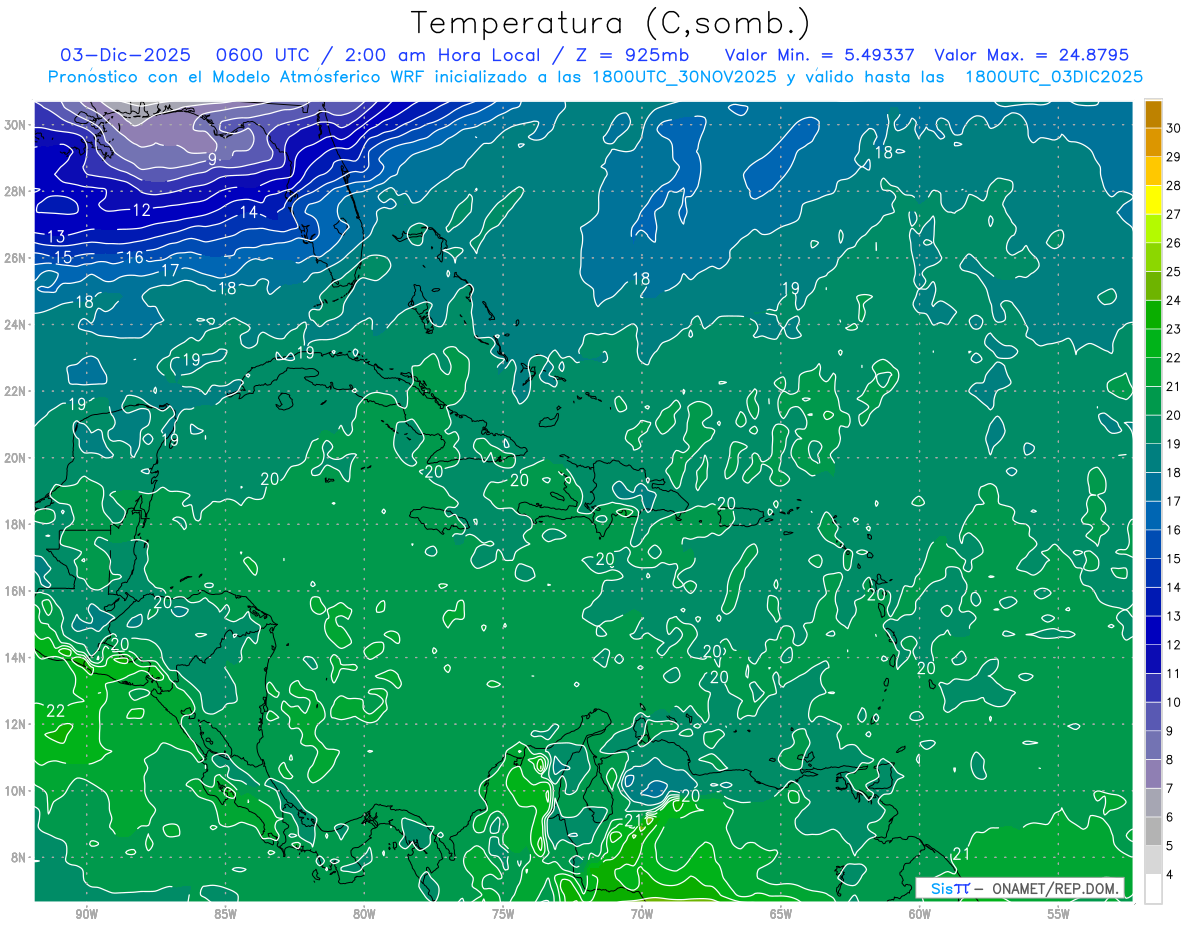Select the lavender swatch beside legend label 8
Viewport: 1200px width, 927px height.
pyautogui.click(x=1153, y=774)
